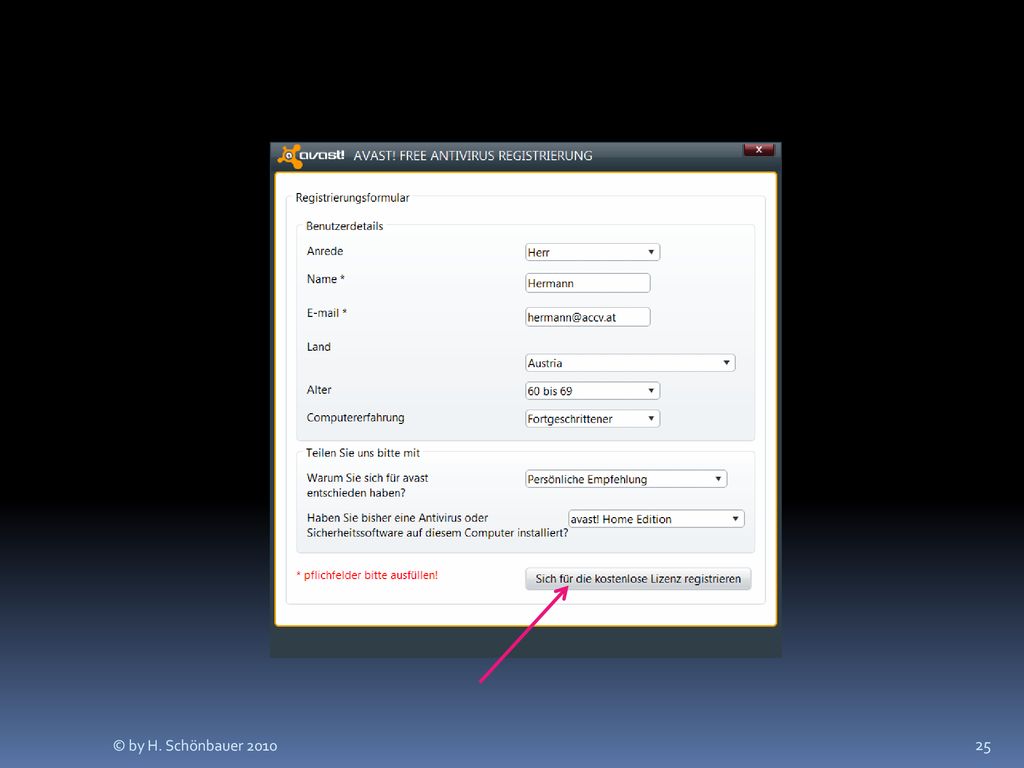Click the avast! logo in title bar
The width and height of the screenshot is (1024, 768).
click(311, 156)
